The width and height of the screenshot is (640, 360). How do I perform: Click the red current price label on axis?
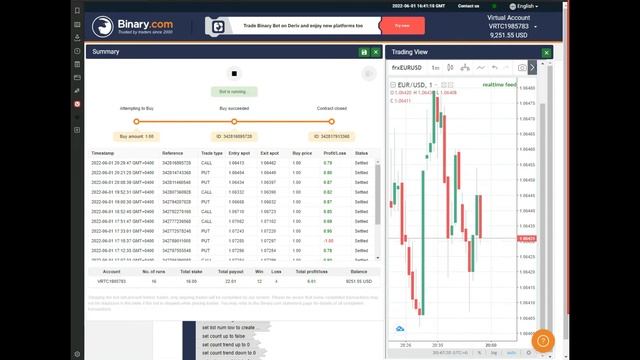click(527, 238)
